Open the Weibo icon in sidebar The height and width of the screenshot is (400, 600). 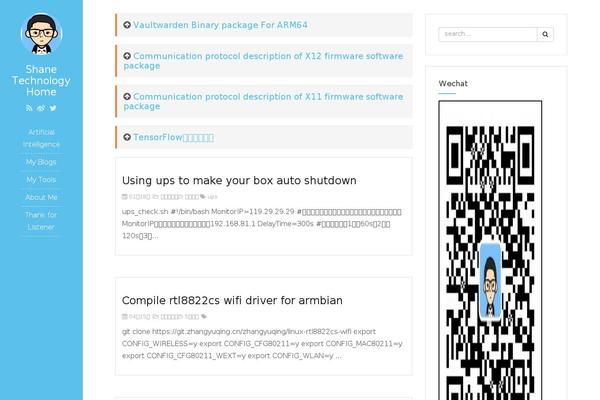pyautogui.click(x=41, y=108)
